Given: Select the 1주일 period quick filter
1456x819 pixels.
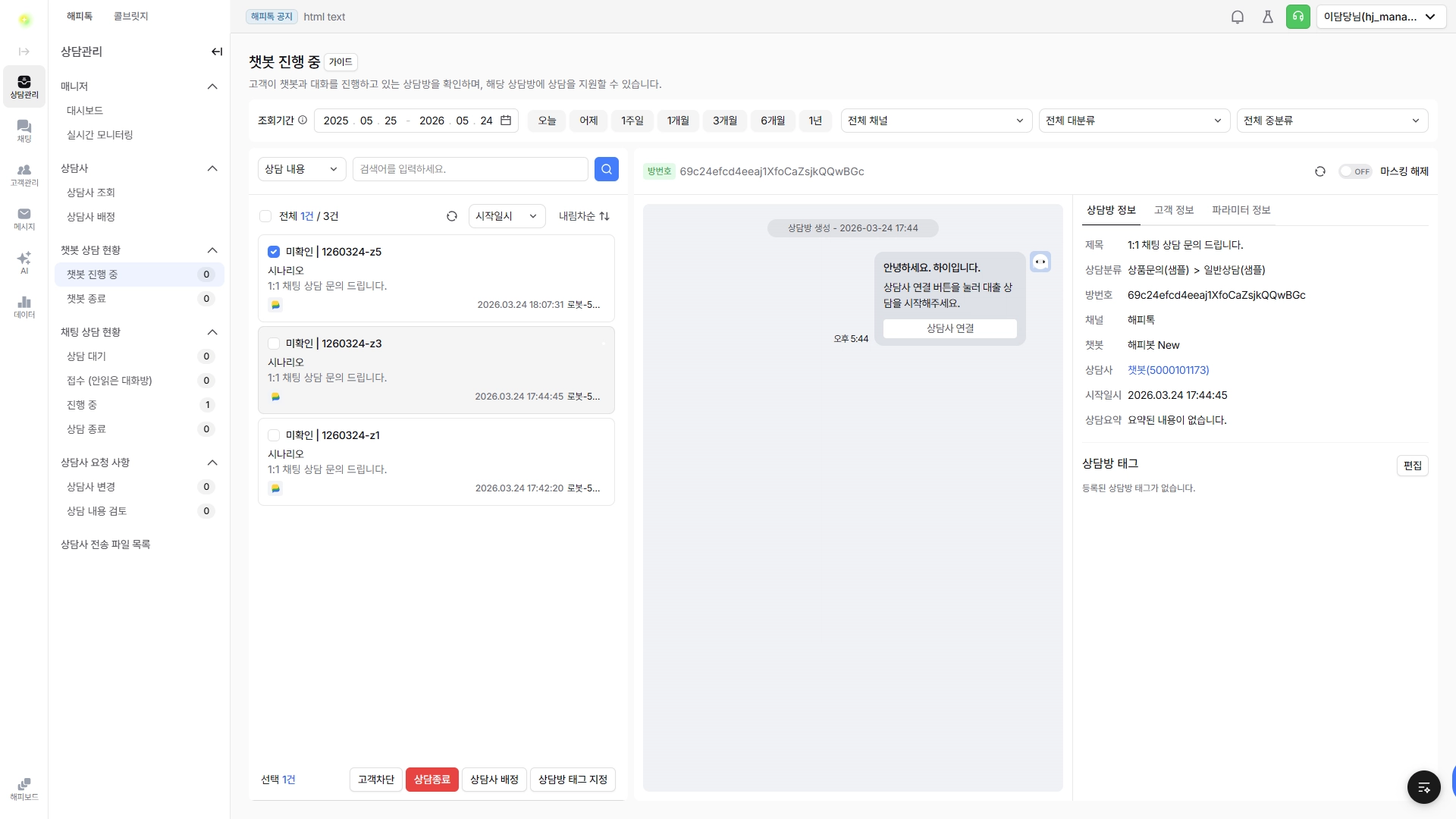Looking at the screenshot, I should click(x=632, y=121).
